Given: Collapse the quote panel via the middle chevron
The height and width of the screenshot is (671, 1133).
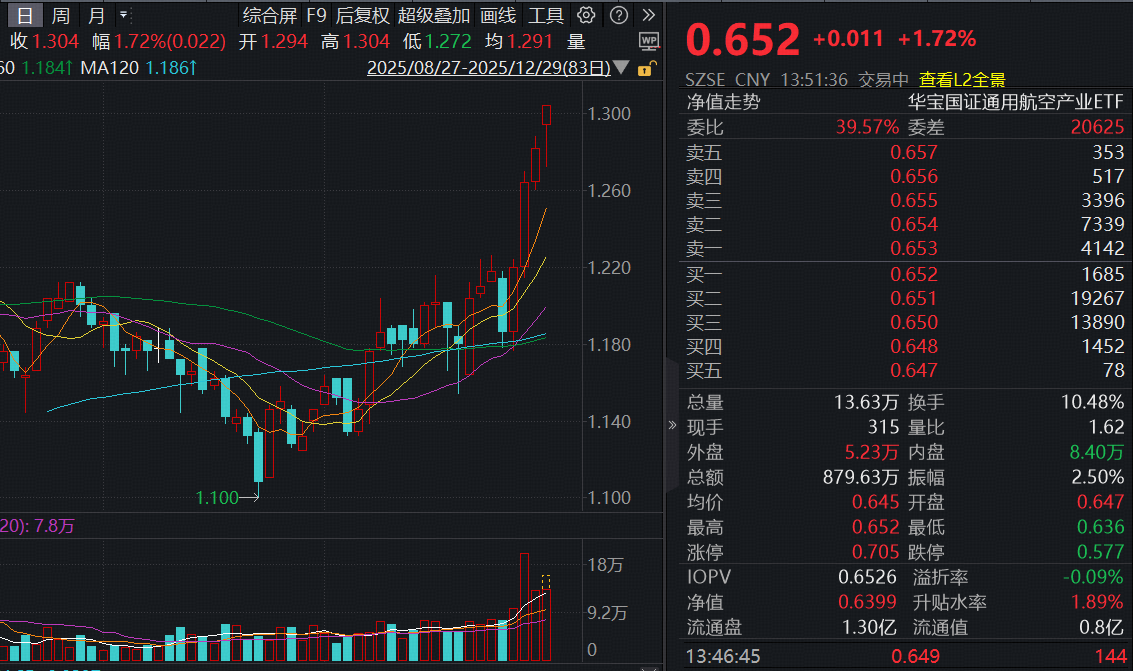Looking at the screenshot, I should 670,424.
